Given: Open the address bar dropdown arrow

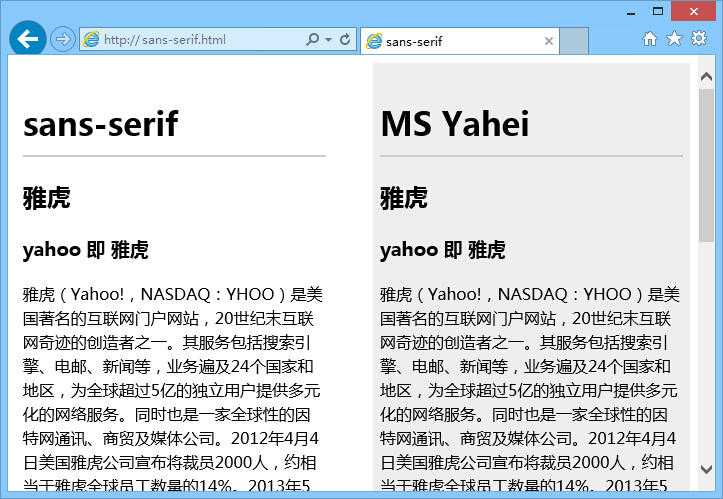Looking at the screenshot, I should pyautogui.click(x=328, y=40).
